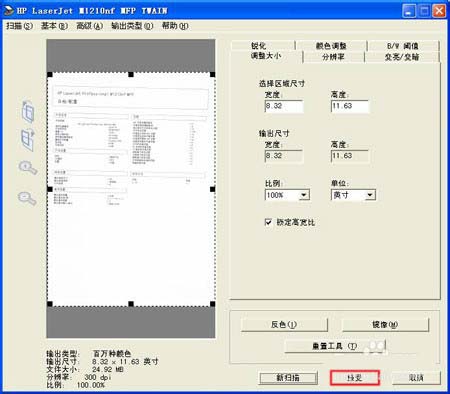Click the 24.92 MB file size value
450x394 pixels.
point(108,369)
